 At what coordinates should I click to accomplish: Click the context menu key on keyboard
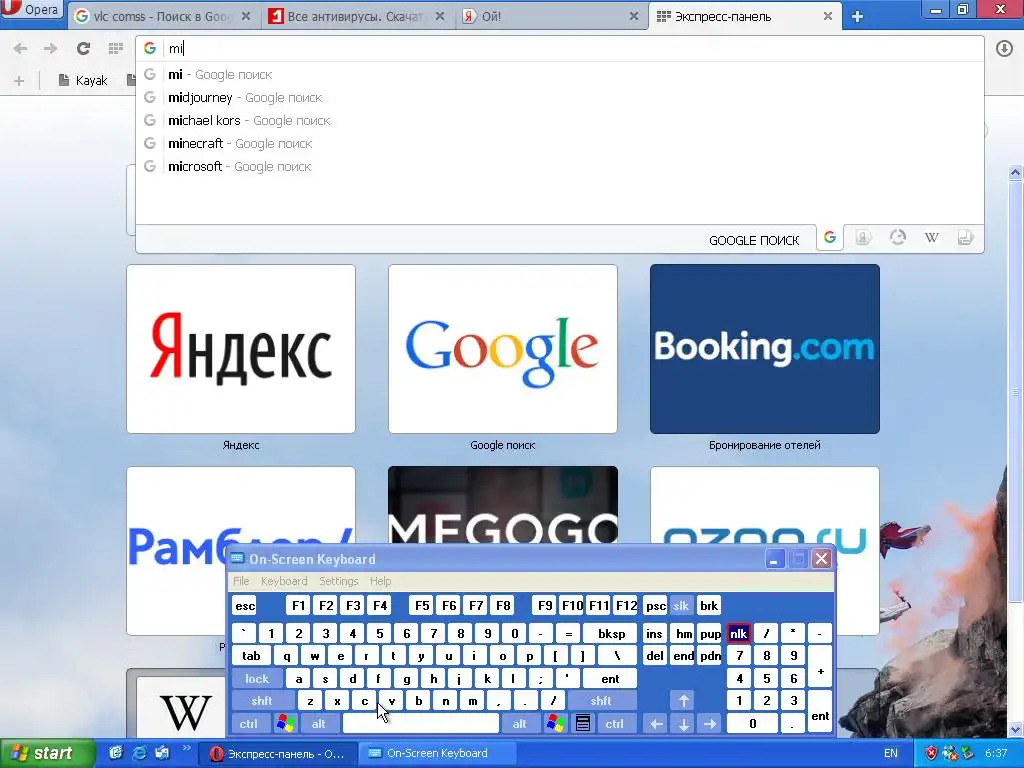(x=583, y=724)
